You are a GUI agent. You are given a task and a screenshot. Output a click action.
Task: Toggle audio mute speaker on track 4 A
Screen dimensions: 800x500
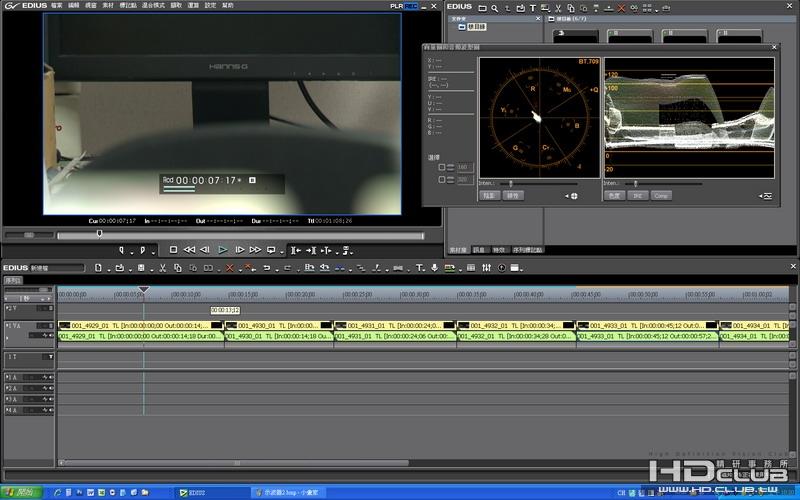51,410
